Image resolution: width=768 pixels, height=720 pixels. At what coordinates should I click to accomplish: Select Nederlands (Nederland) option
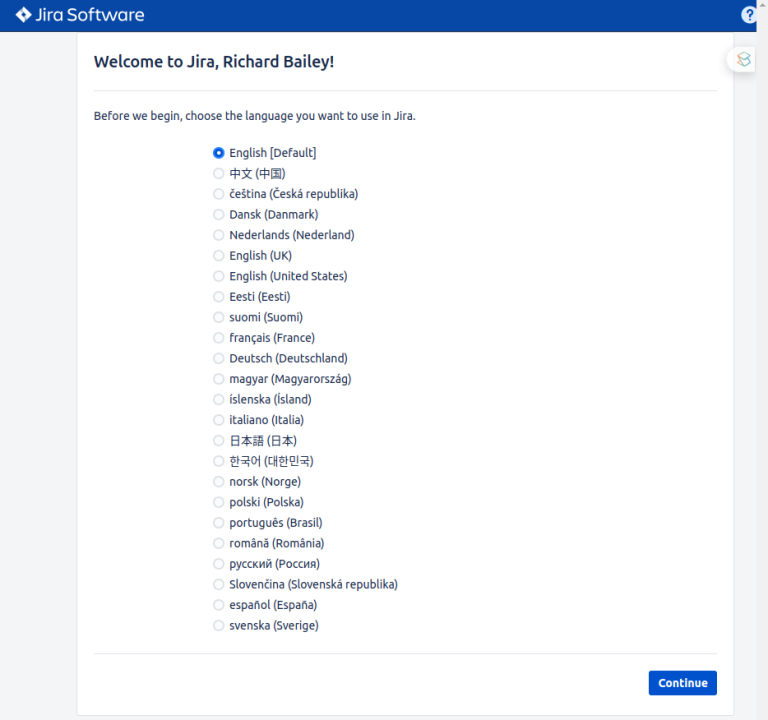(x=218, y=235)
